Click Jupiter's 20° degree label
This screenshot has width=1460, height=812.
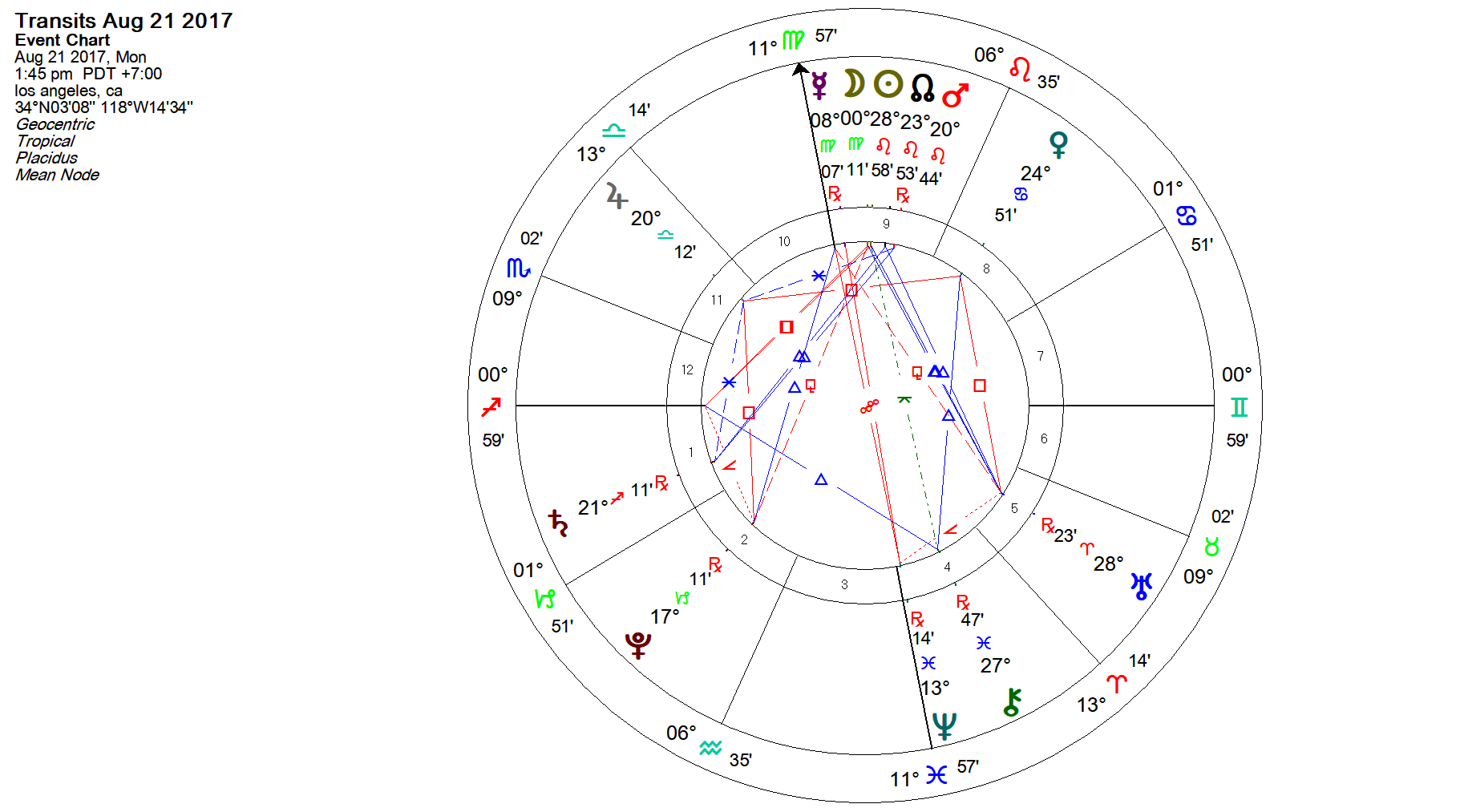coord(646,218)
